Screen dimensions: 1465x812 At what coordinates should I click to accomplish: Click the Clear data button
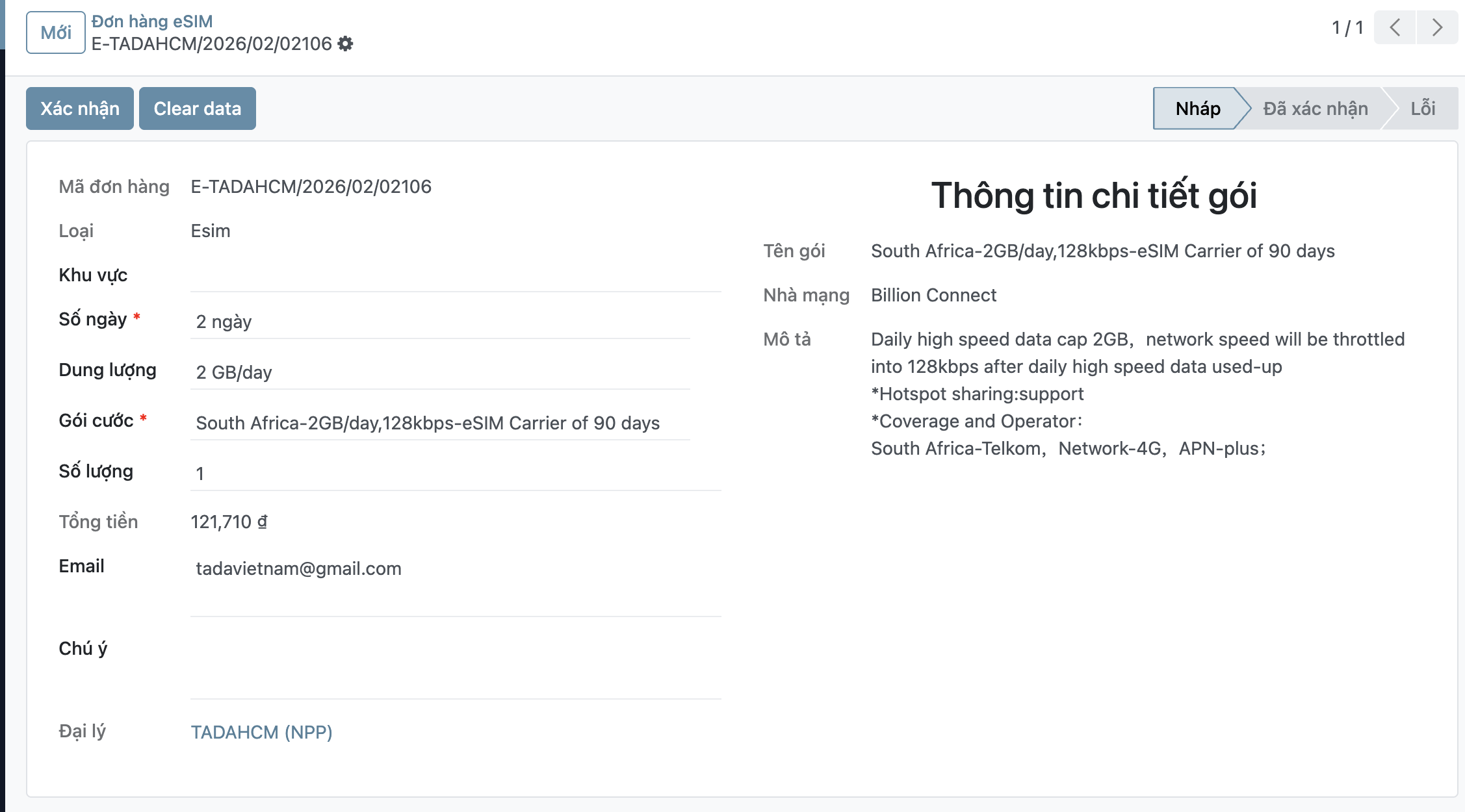point(197,108)
